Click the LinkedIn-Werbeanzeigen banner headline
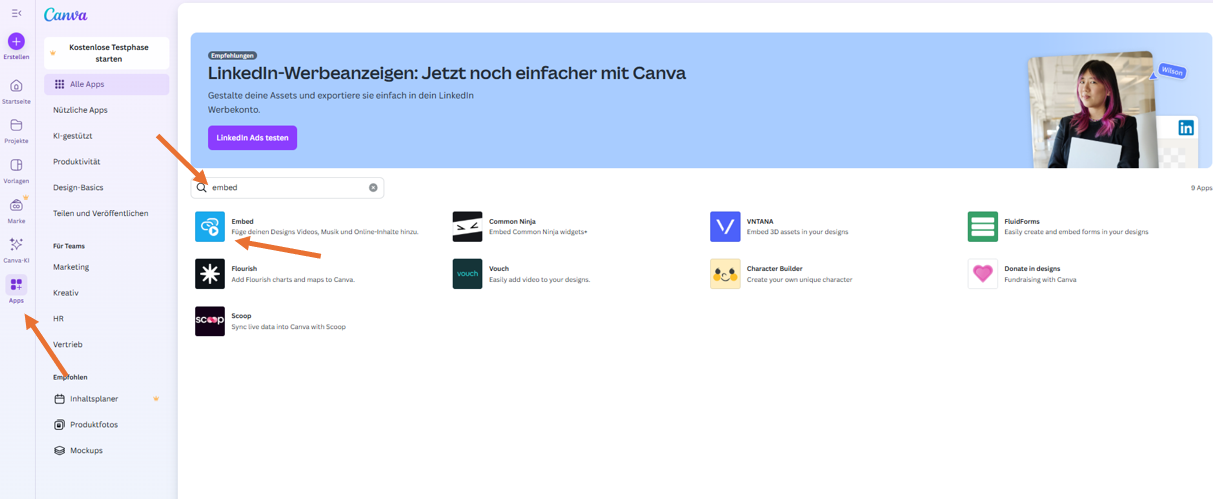 [447, 73]
